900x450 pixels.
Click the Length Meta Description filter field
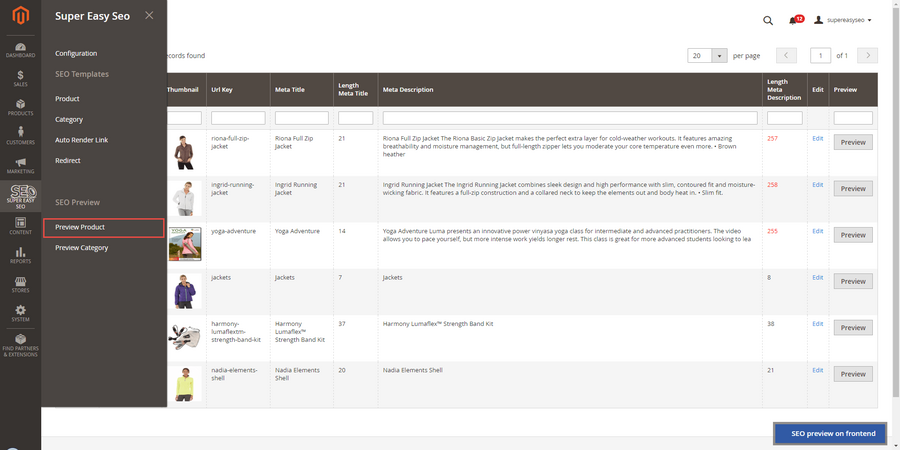(785, 118)
